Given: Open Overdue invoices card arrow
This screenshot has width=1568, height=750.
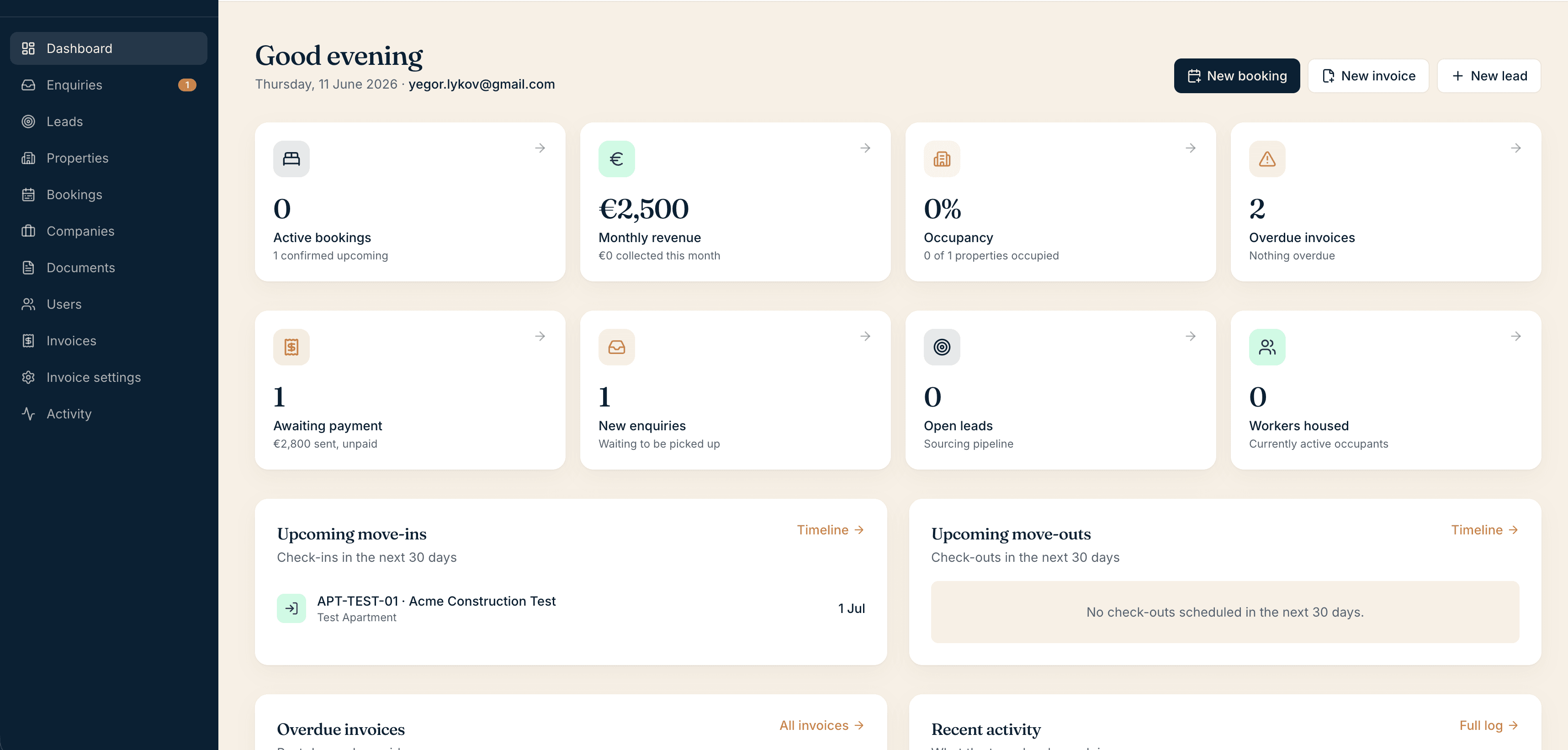Looking at the screenshot, I should (1515, 148).
